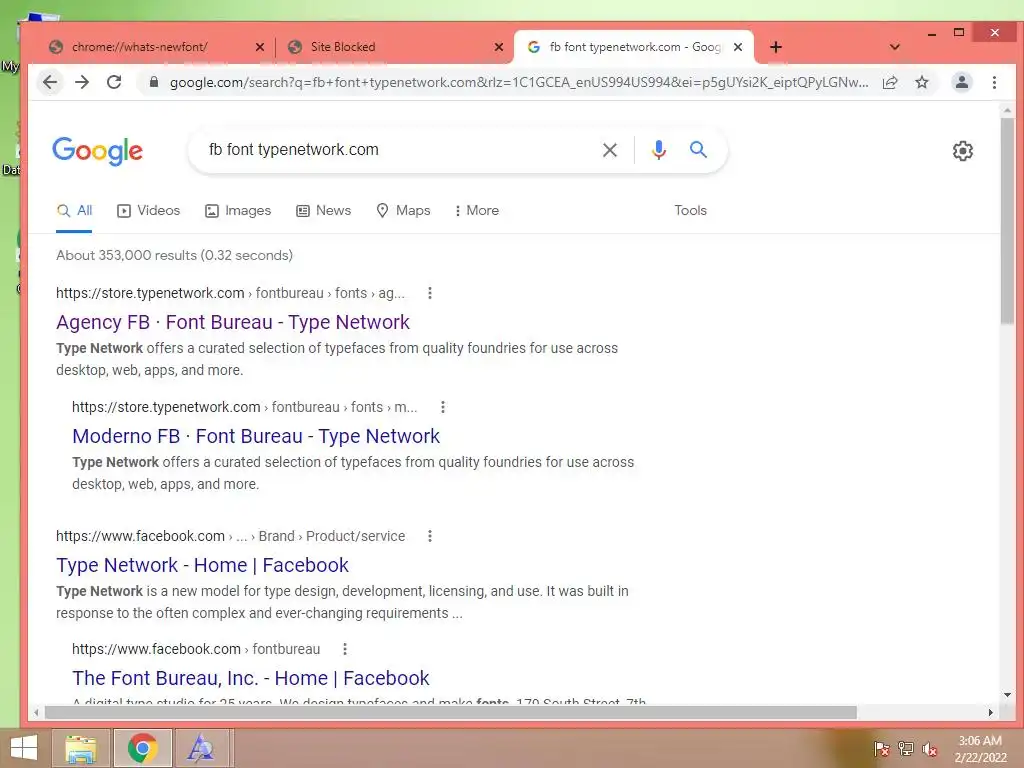This screenshot has width=1024, height=768.
Task: Open Agency FB · Font Bureau link
Action: pyautogui.click(x=232, y=322)
